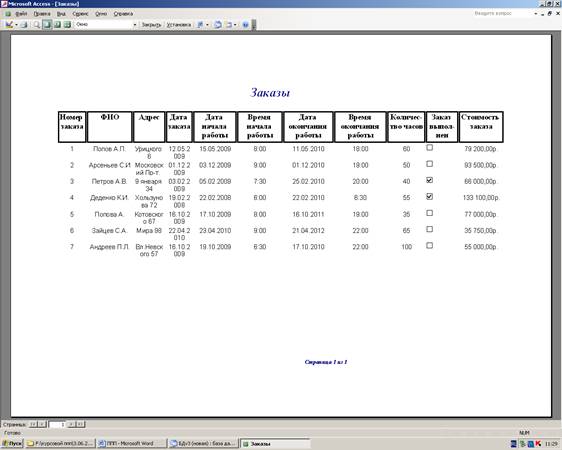Viewport: 562px width, 450px height.
Task: Expand the New Object dropdown arrow
Action: point(235,25)
